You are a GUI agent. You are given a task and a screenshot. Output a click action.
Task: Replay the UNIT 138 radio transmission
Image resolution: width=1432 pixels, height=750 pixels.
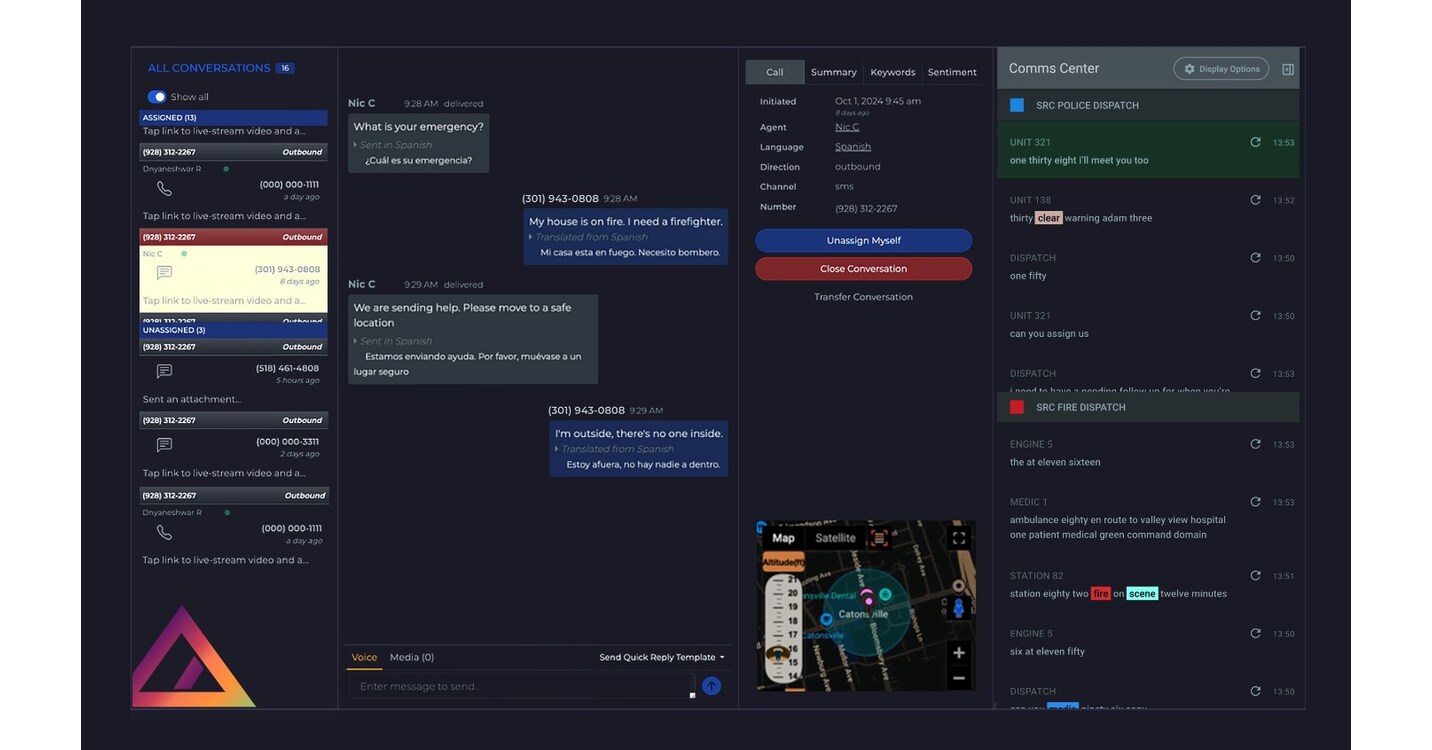click(1255, 200)
